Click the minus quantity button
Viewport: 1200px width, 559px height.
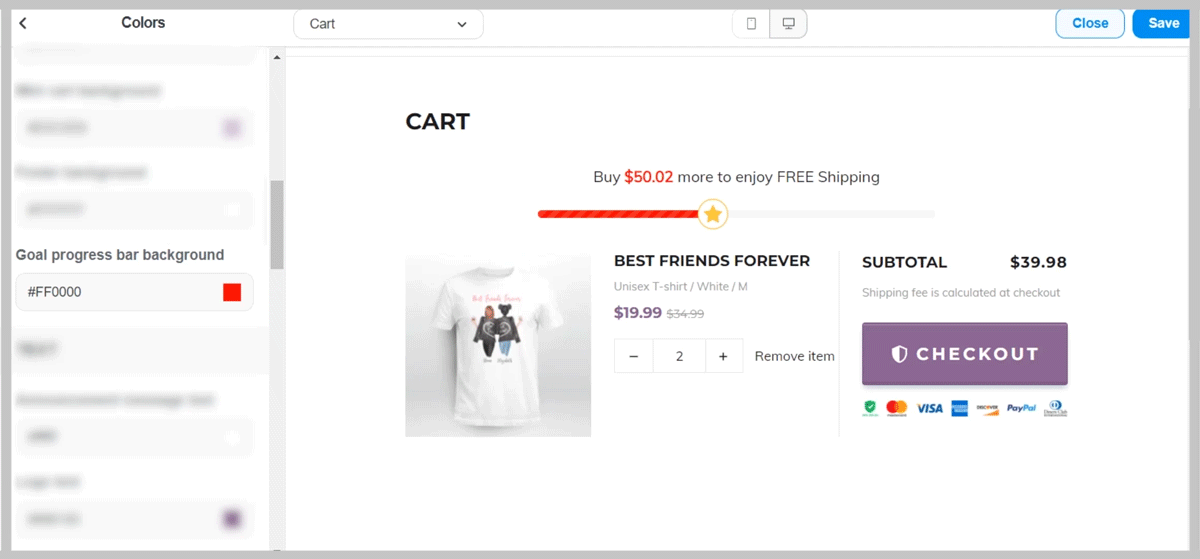tap(633, 356)
